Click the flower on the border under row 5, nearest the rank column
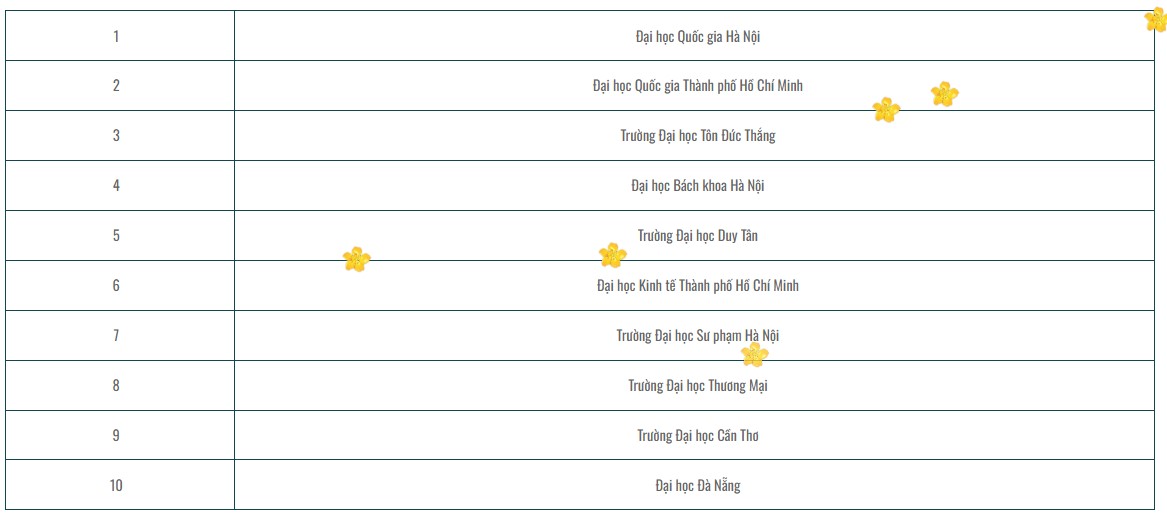The image size is (1167, 522). pyautogui.click(x=356, y=260)
